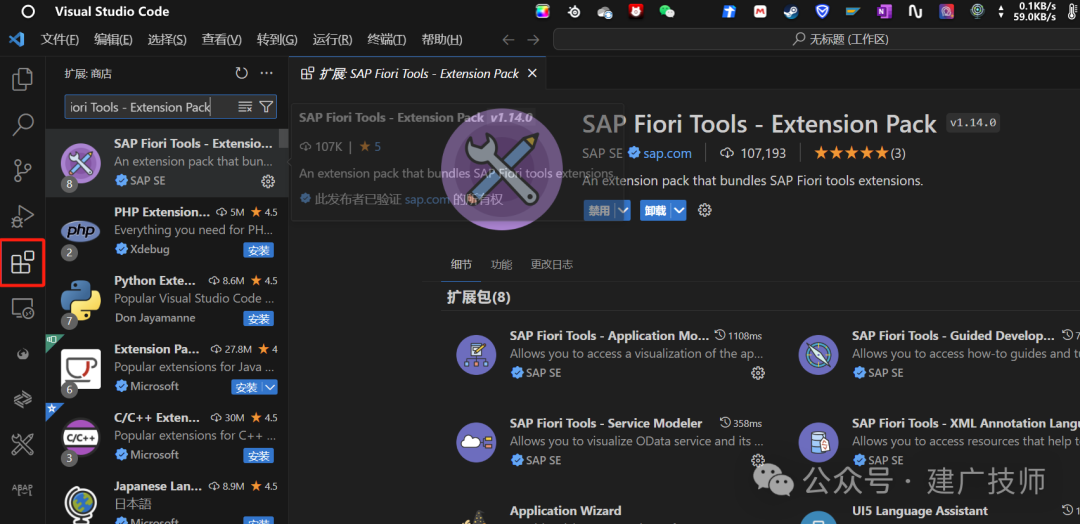Switch to the 功能 tab
Screen dimensions: 1080x524
click(x=501, y=264)
